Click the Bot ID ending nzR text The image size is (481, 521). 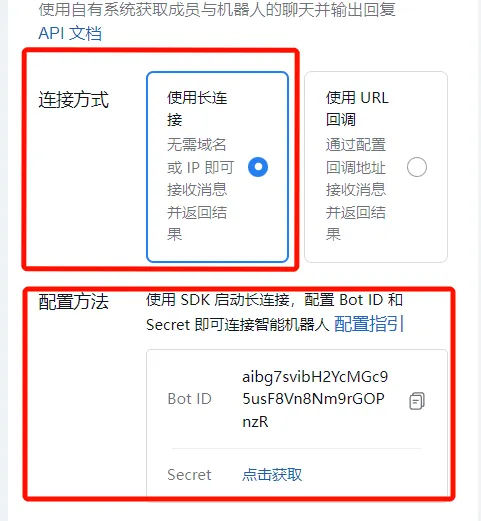[x=255, y=422]
